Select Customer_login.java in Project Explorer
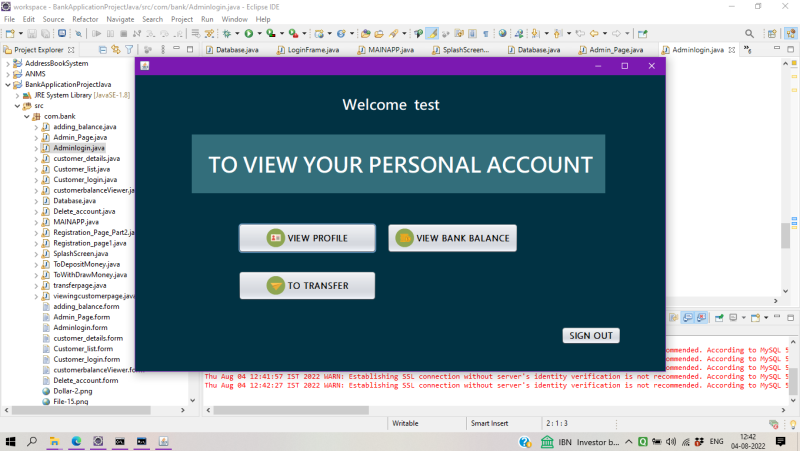This screenshot has height=451, width=800. (x=85, y=180)
